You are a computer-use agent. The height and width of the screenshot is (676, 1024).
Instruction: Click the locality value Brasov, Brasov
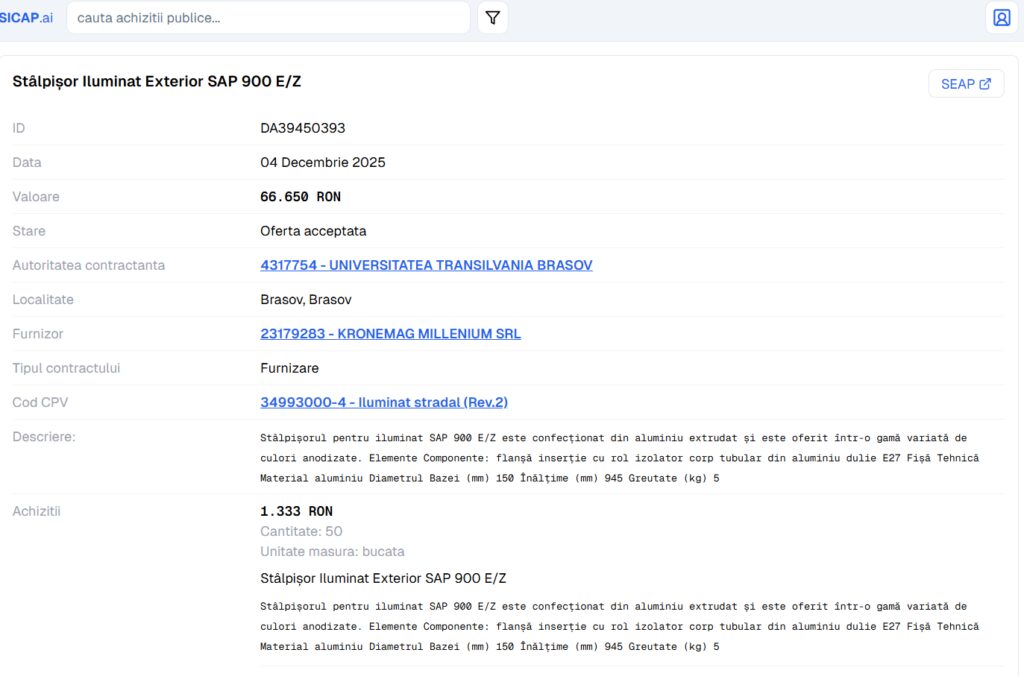(x=306, y=300)
